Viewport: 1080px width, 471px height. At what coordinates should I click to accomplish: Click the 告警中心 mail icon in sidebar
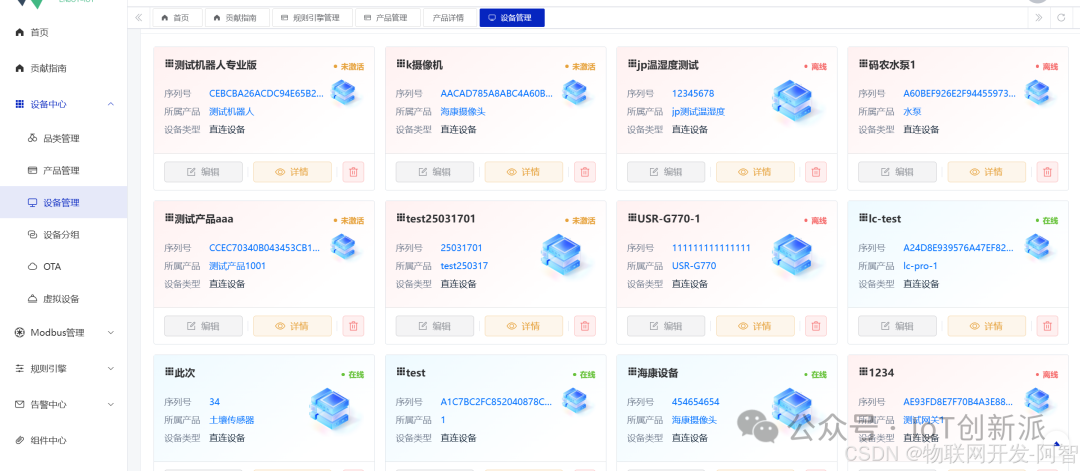pos(19,404)
